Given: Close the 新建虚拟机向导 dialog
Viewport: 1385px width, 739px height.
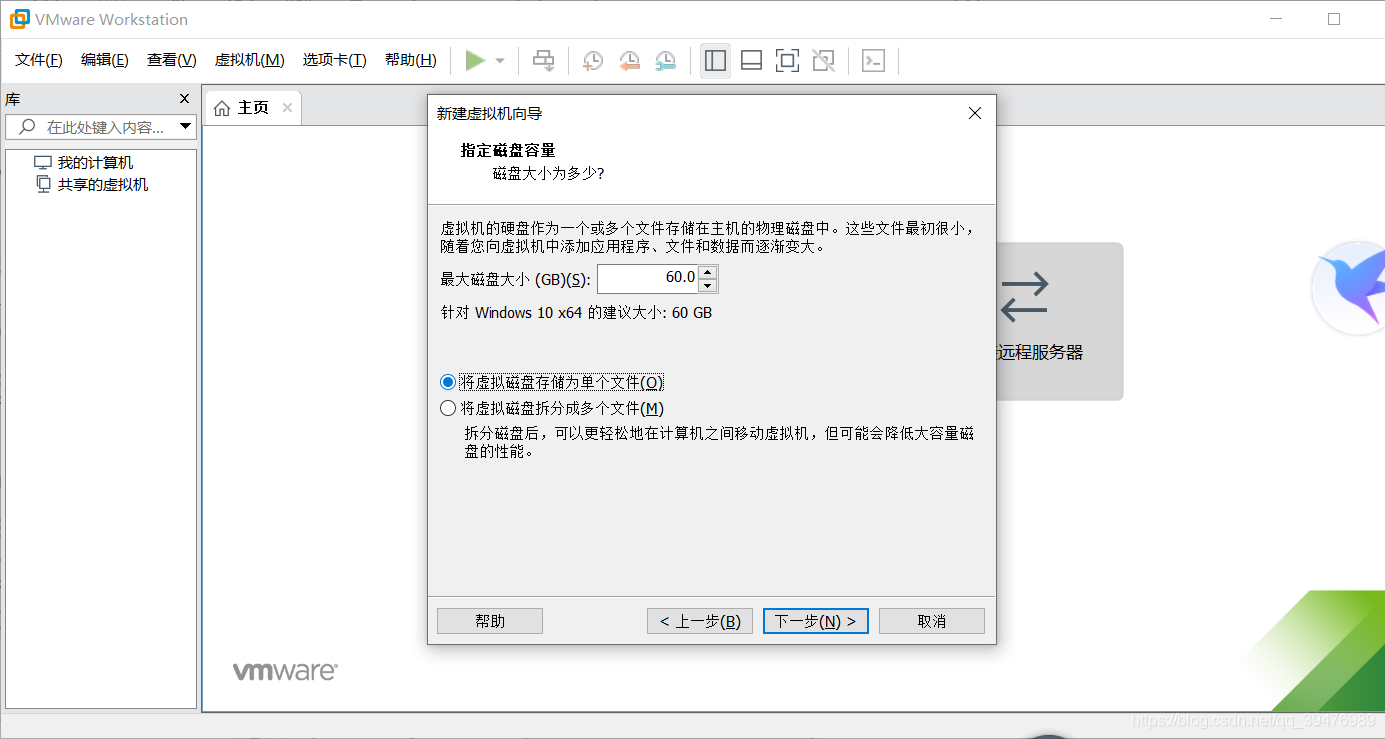Looking at the screenshot, I should tap(976, 113).
